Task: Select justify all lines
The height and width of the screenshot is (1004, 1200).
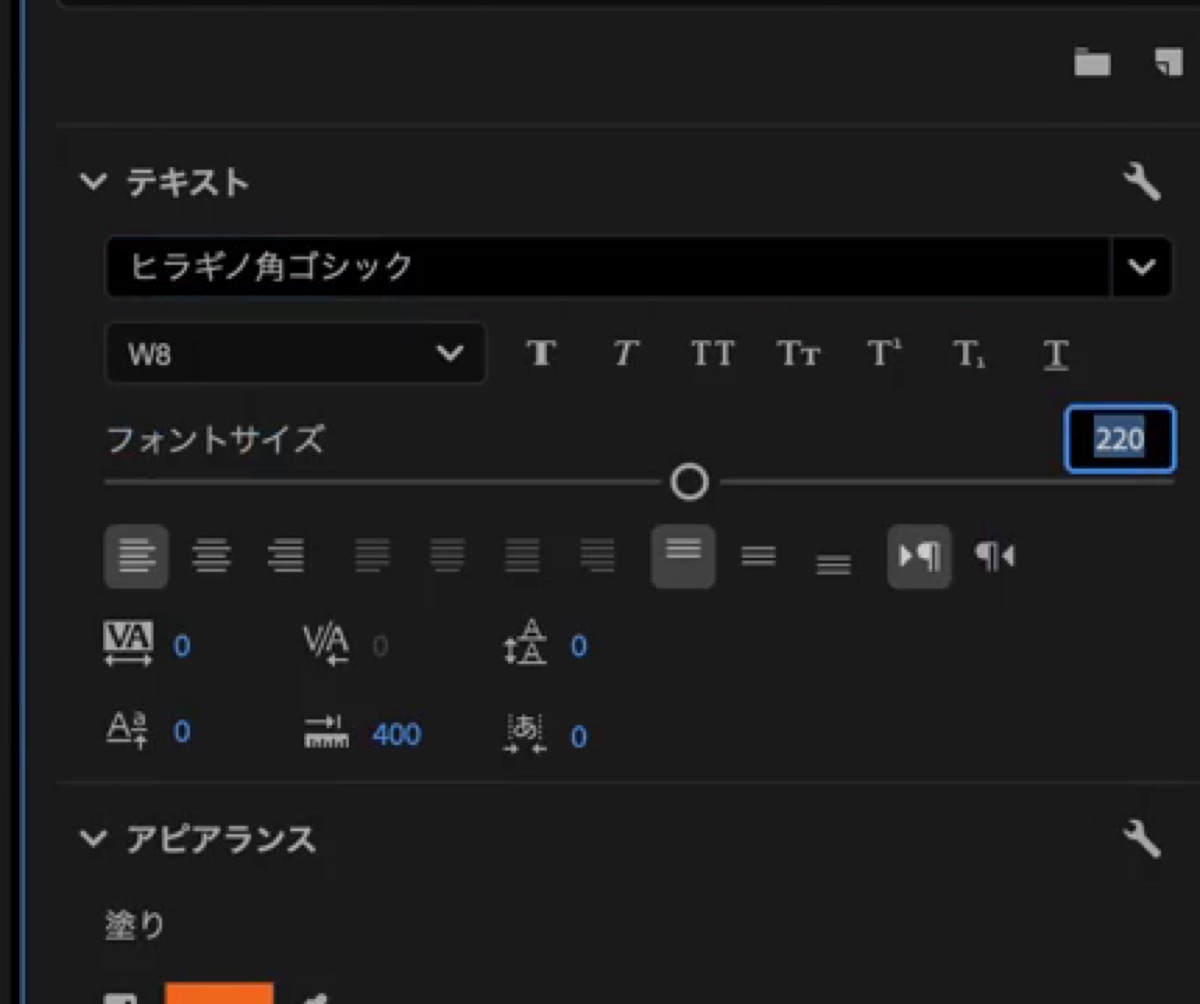Action: point(522,555)
